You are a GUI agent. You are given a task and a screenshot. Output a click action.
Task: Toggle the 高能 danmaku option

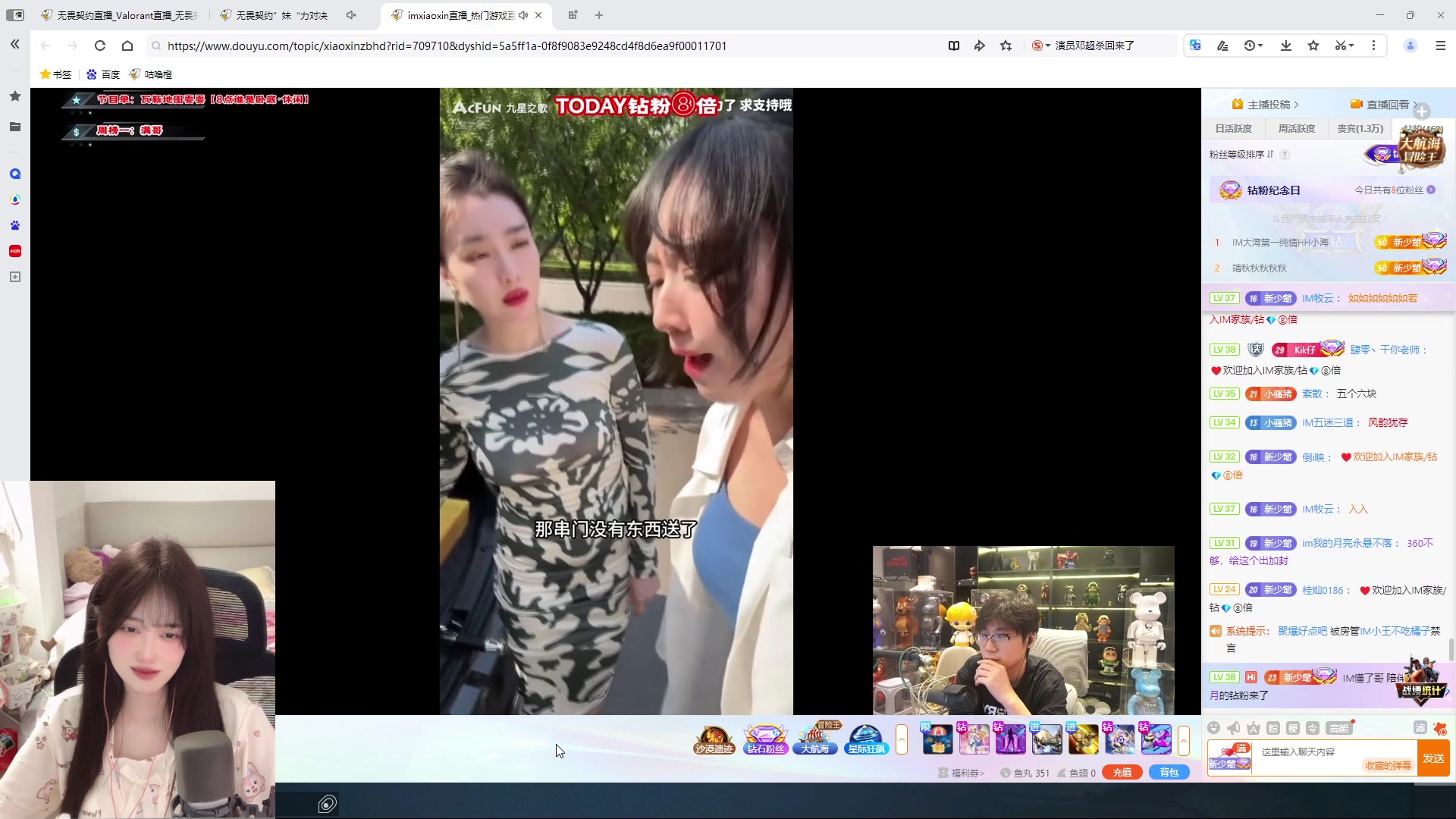pyautogui.click(x=1340, y=728)
